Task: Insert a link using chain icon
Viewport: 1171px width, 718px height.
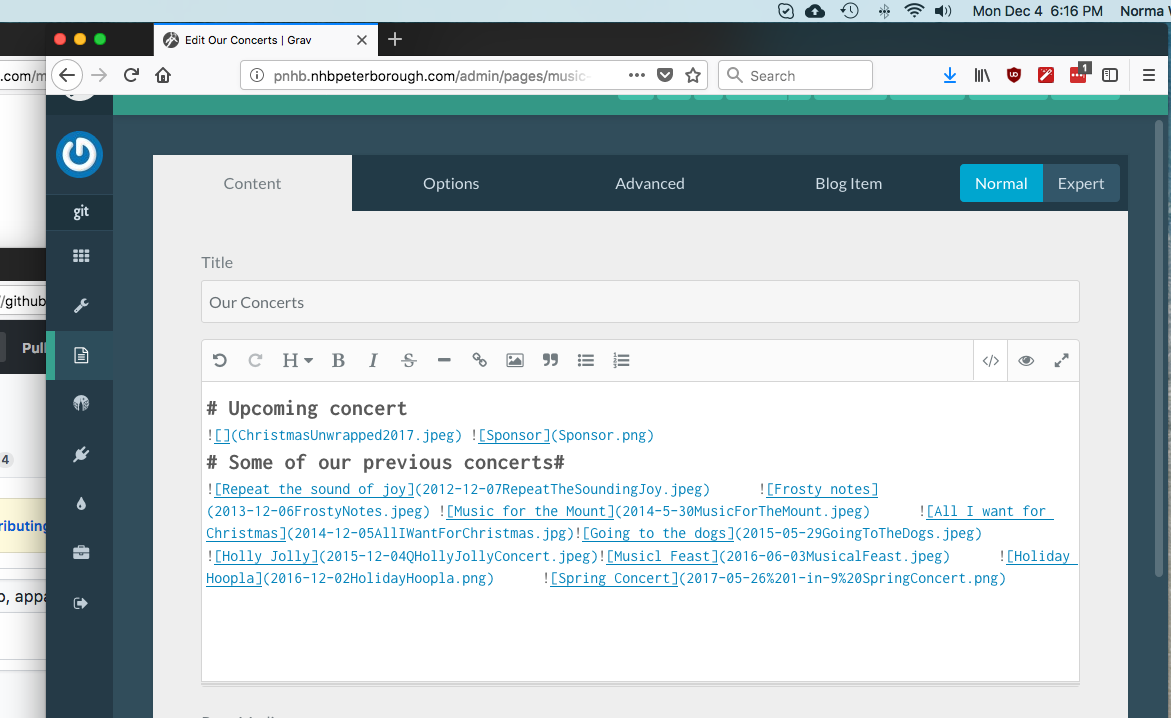Action: tap(479, 361)
